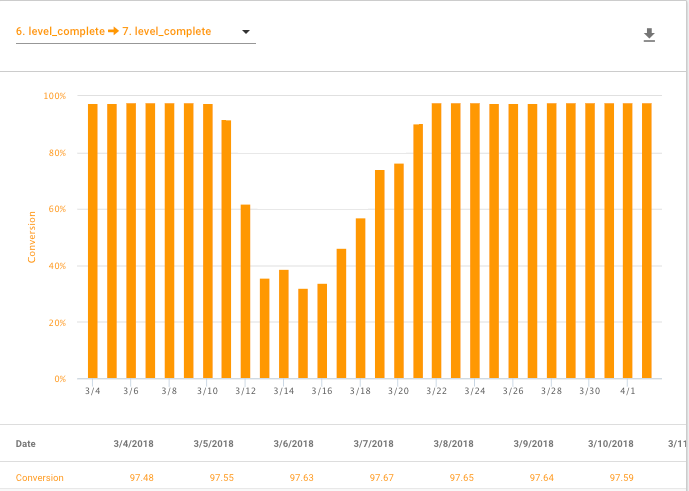Select the 3/10/2018 column header
Viewport: 689px width, 491px height.
point(613,443)
